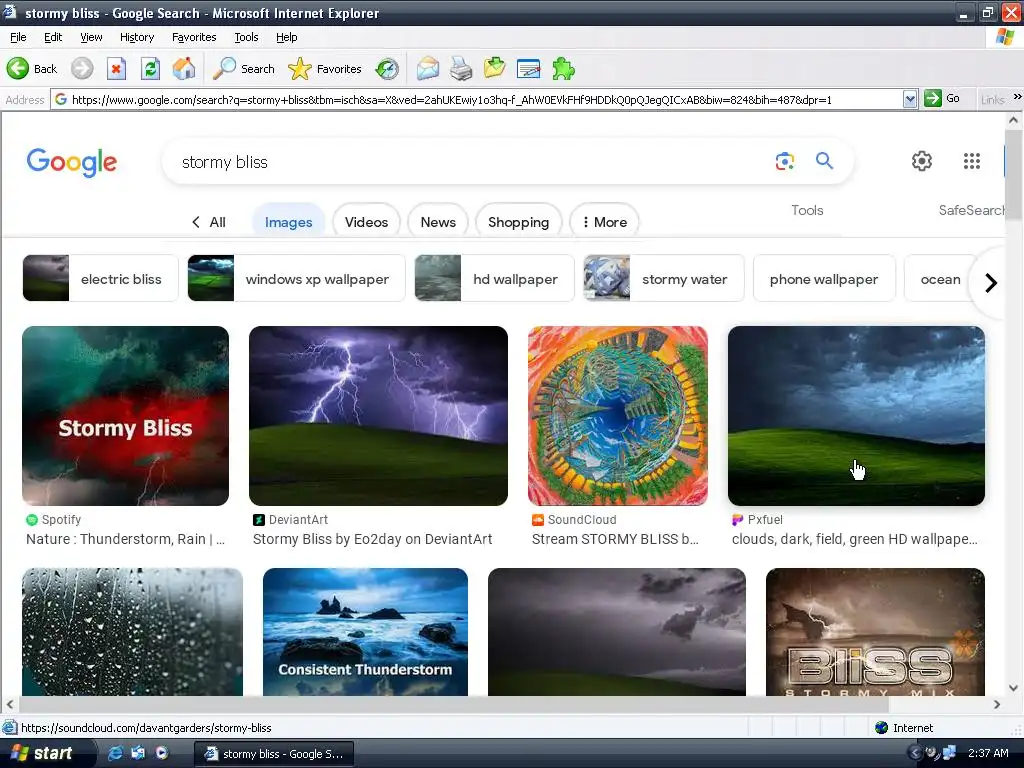The height and width of the screenshot is (768, 1024).
Task: Print the page with printer icon
Action: click(x=461, y=69)
